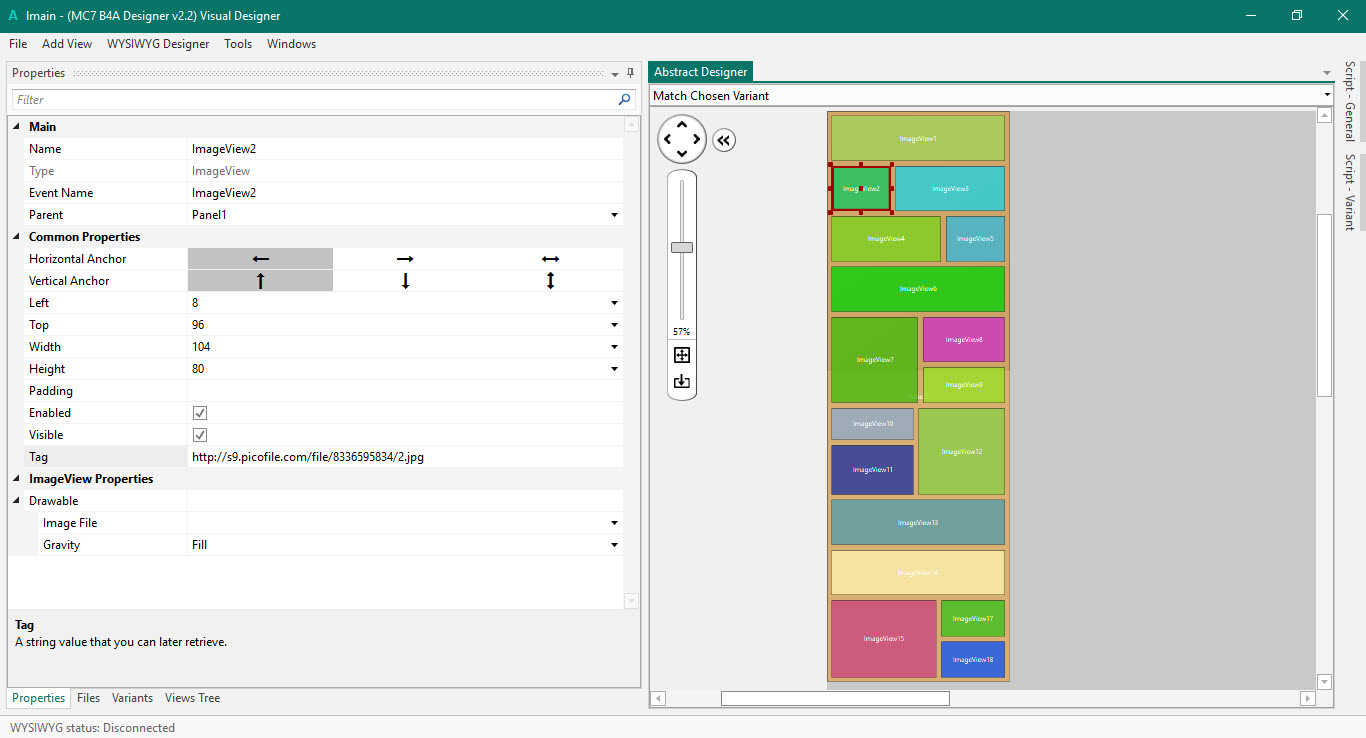The image size is (1366, 738).
Task: Set horizontal anchor to right arrow
Action: pos(405,259)
